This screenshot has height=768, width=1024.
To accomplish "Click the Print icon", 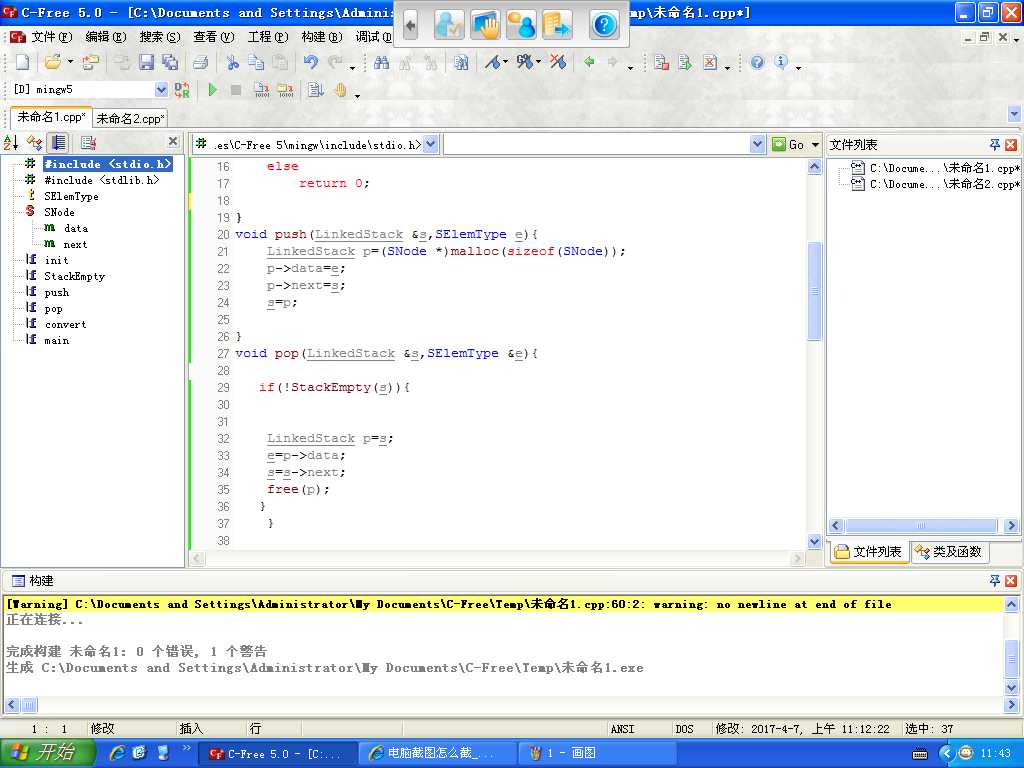I will (200, 62).
